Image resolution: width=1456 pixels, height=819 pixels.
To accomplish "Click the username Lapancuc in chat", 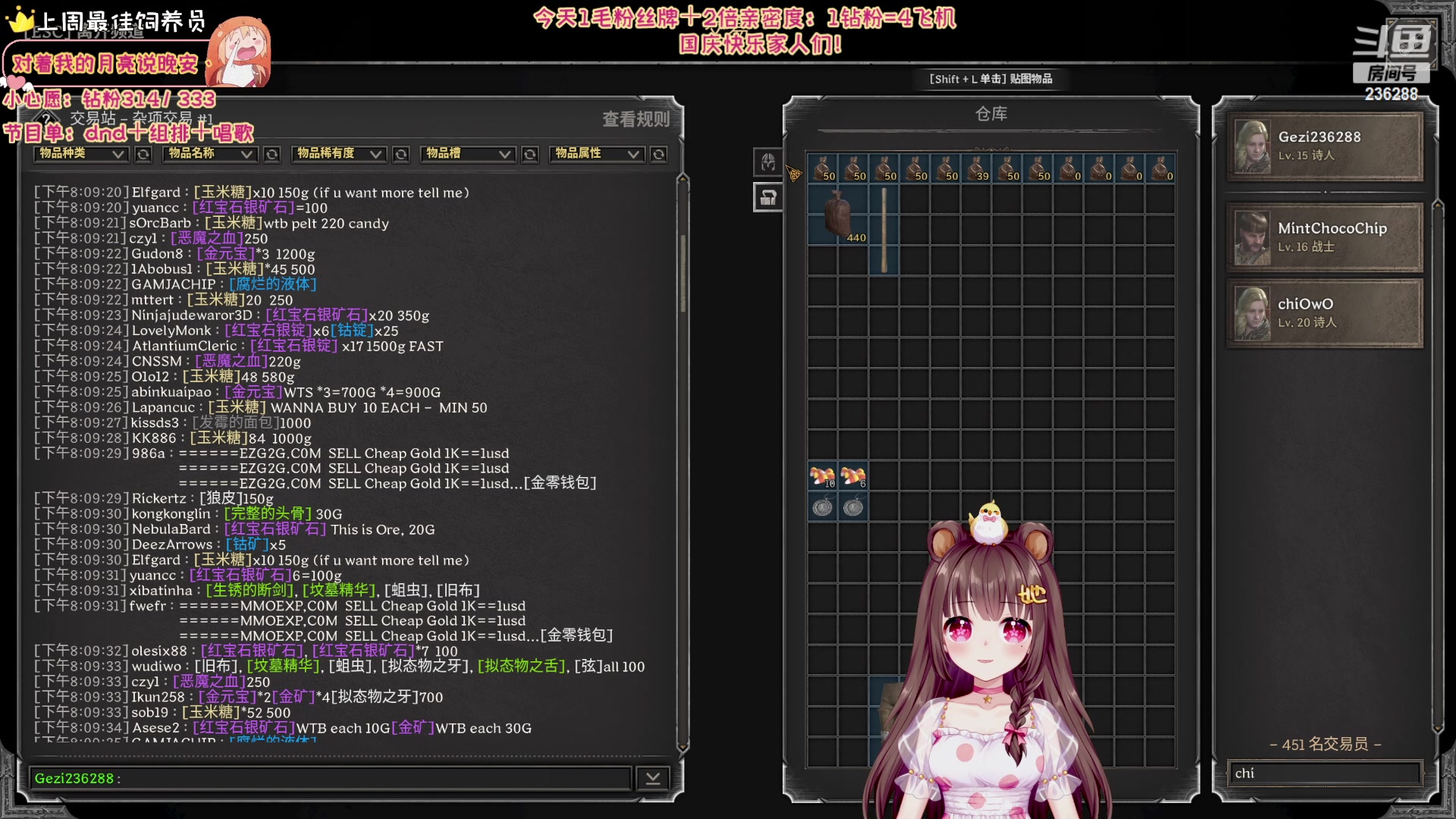I will [x=163, y=407].
